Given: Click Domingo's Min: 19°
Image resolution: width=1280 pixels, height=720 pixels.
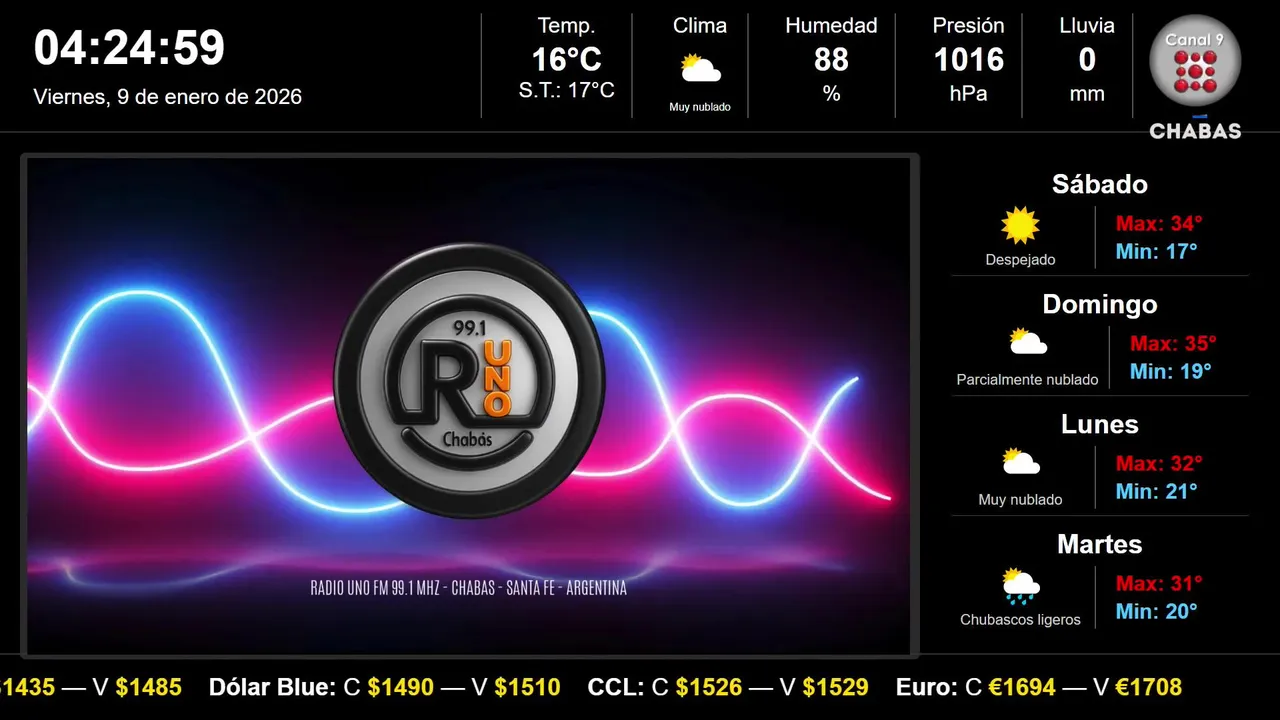Looking at the screenshot, I should (1171, 372).
